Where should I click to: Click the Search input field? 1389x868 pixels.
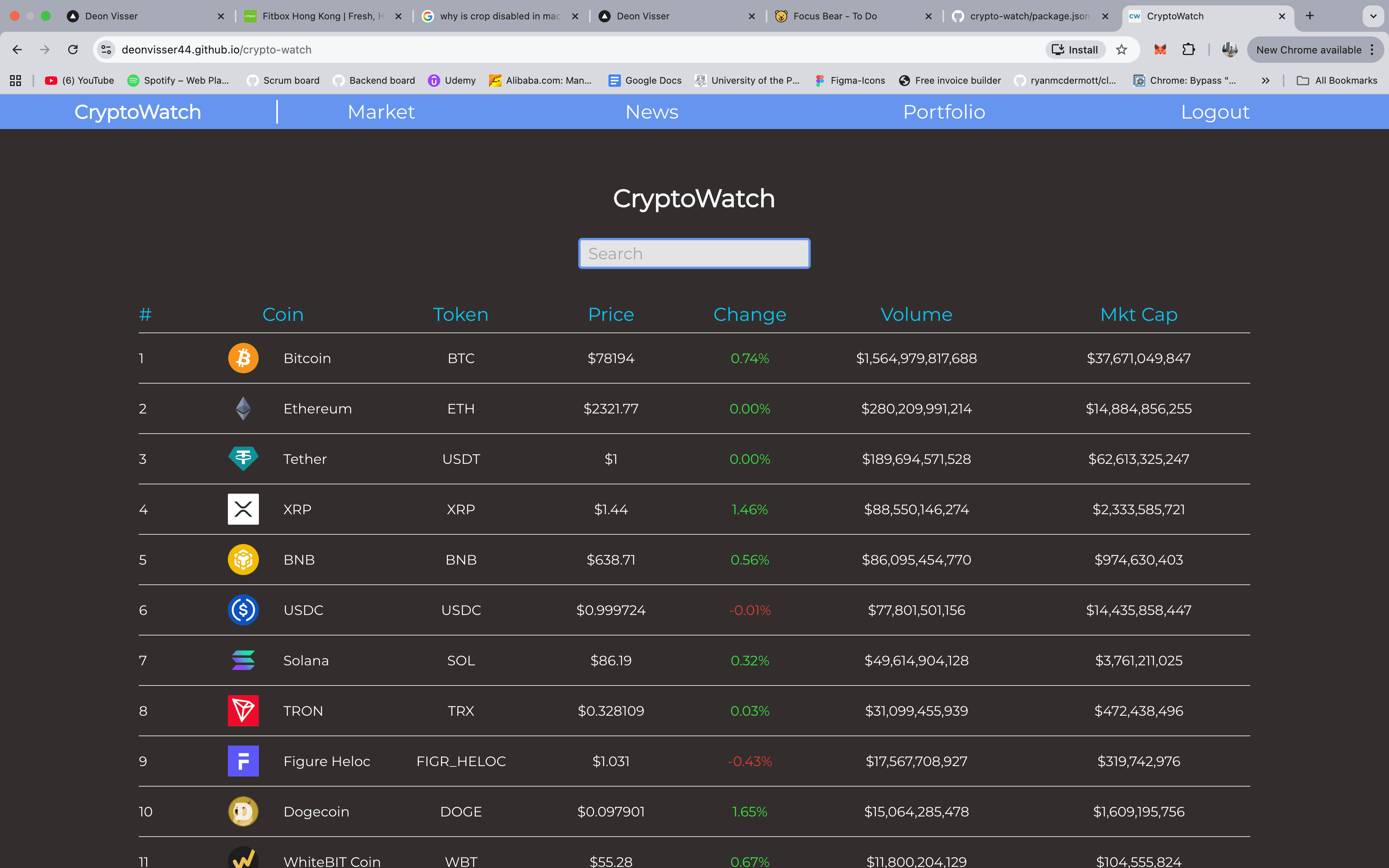[694, 253]
